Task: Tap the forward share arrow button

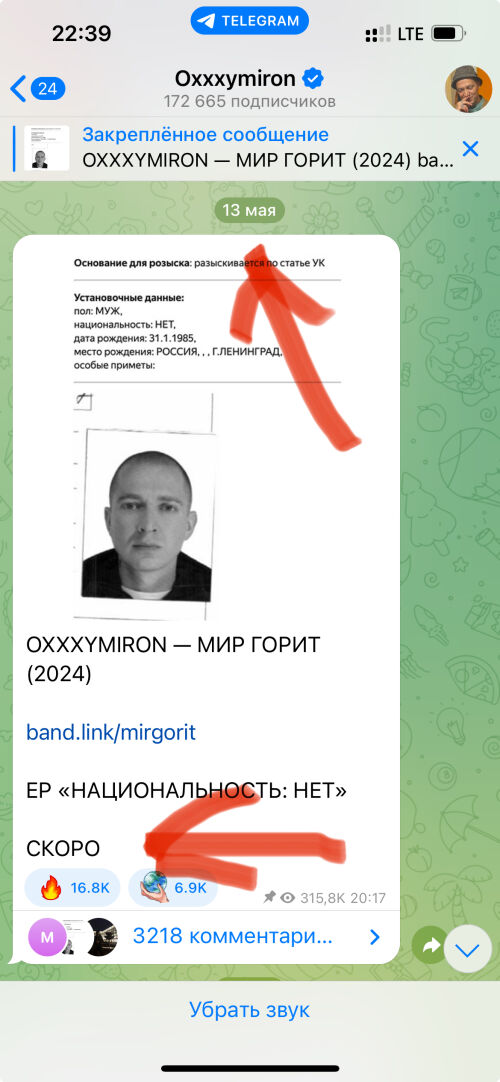Action: point(430,945)
